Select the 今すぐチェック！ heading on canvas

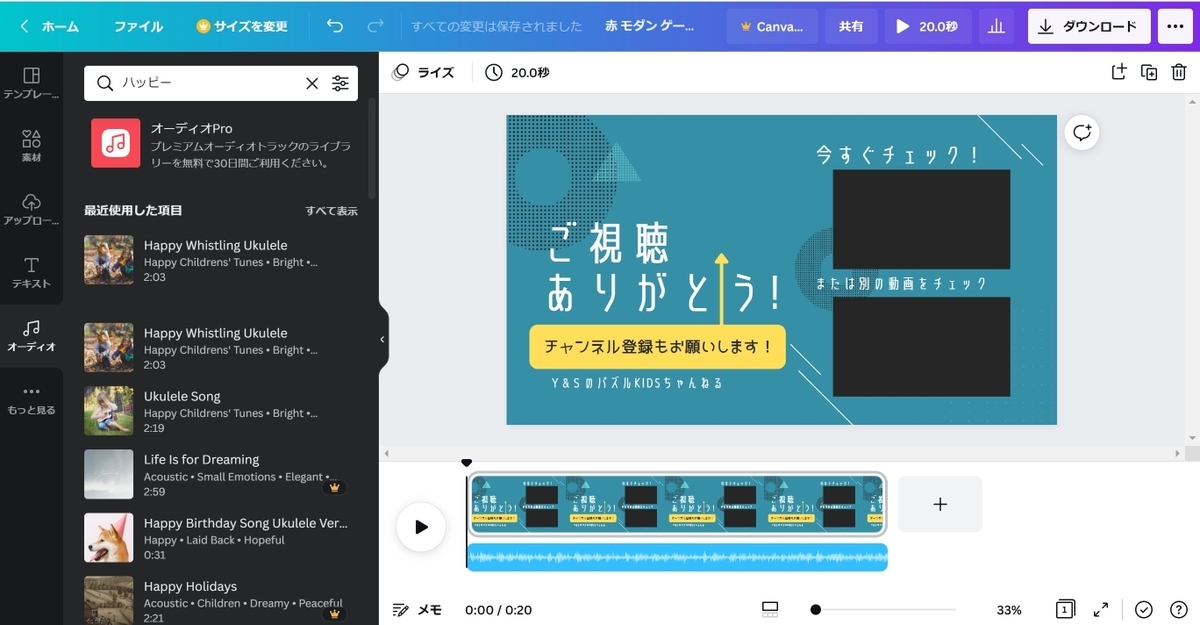[898, 155]
